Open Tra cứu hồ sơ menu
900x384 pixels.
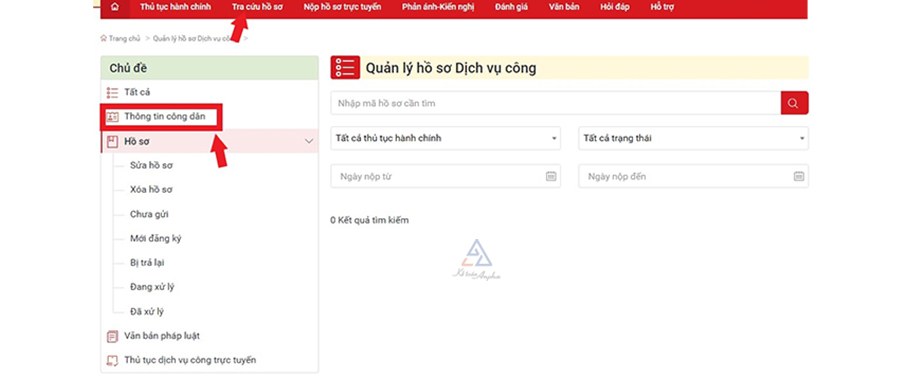tap(257, 7)
